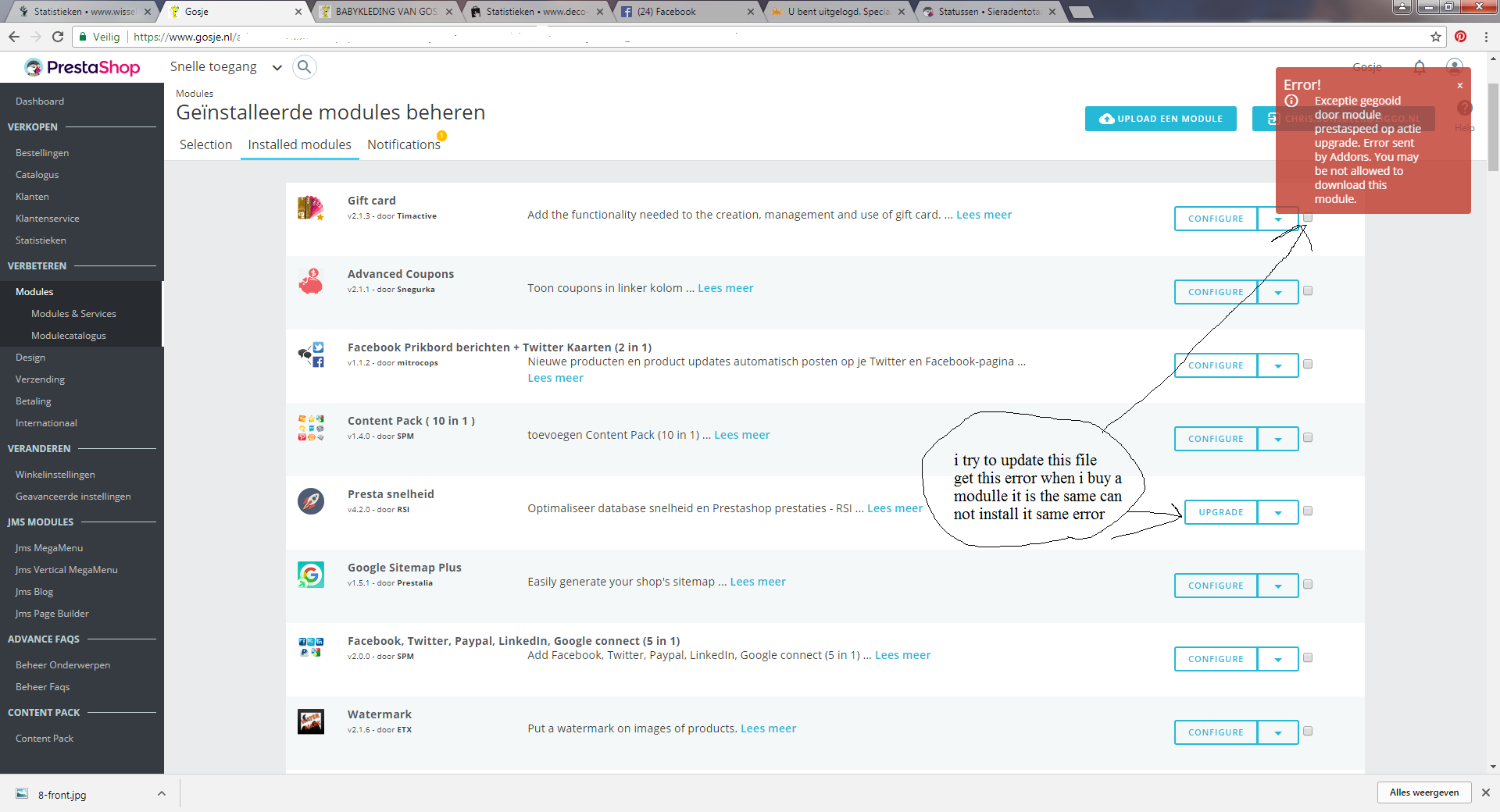
Task: Expand the Google Sitemap Plus dropdown arrow
Action: pyautogui.click(x=1278, y=586)
